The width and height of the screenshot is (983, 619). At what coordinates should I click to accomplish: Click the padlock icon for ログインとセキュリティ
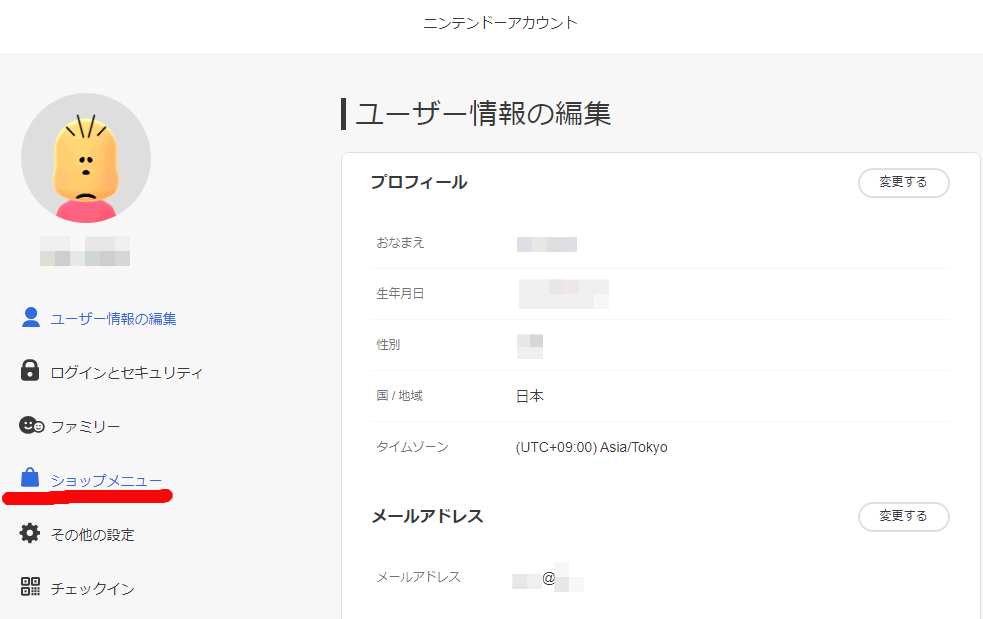click(x=31, y=372)
